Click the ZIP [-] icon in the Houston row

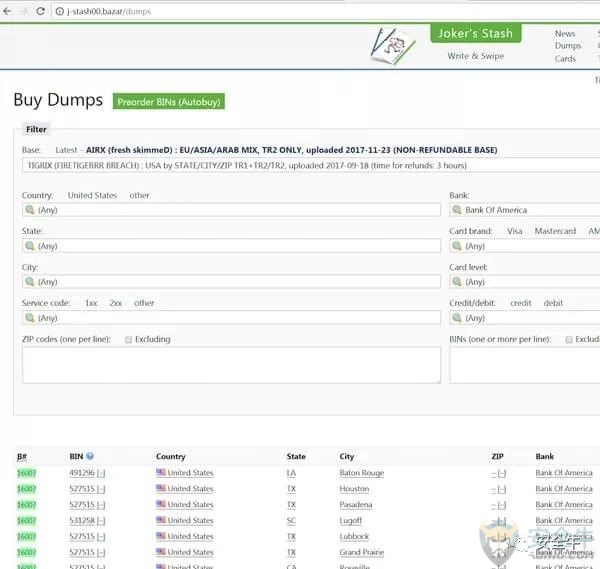(502, 489)
